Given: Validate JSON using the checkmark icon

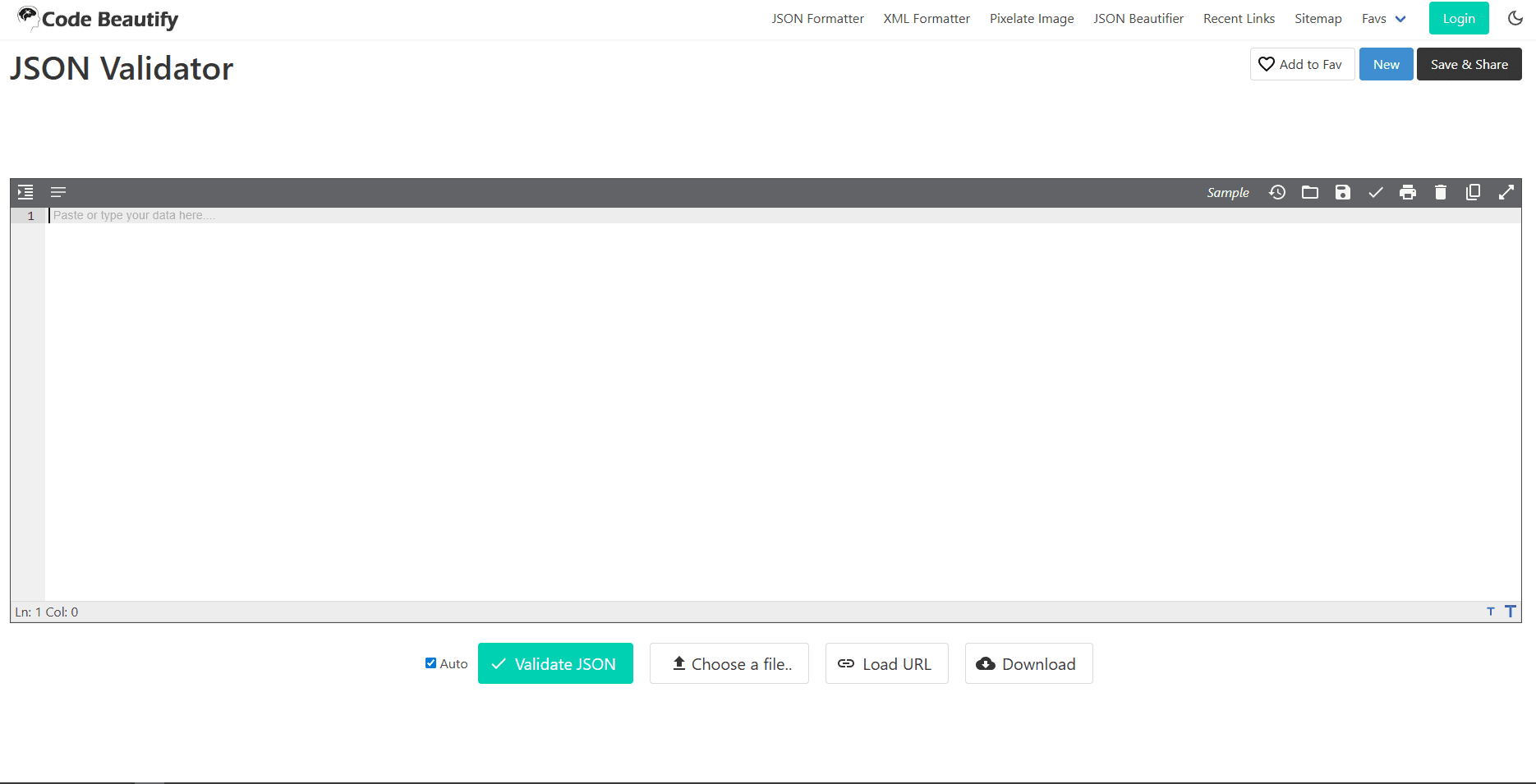Looking at the screenshot, I should (x=1376, y=192).
